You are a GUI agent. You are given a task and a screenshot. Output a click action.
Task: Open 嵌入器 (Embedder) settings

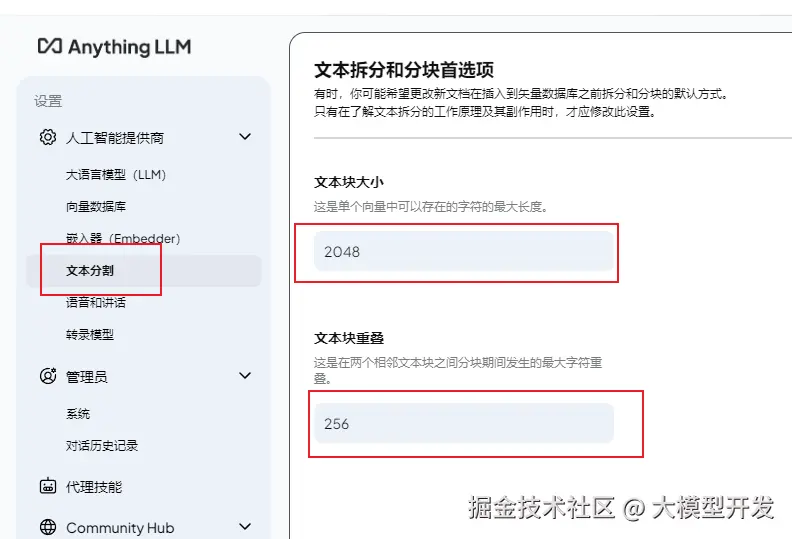coord(122,239)
